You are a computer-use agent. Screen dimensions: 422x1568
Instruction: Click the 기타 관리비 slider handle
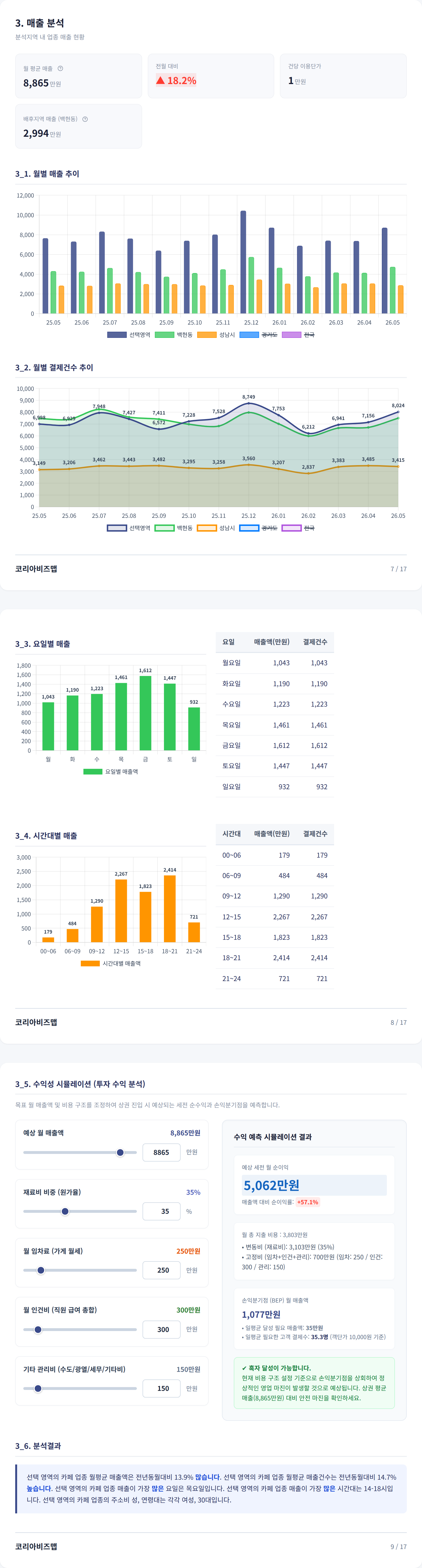point(38,1389)
